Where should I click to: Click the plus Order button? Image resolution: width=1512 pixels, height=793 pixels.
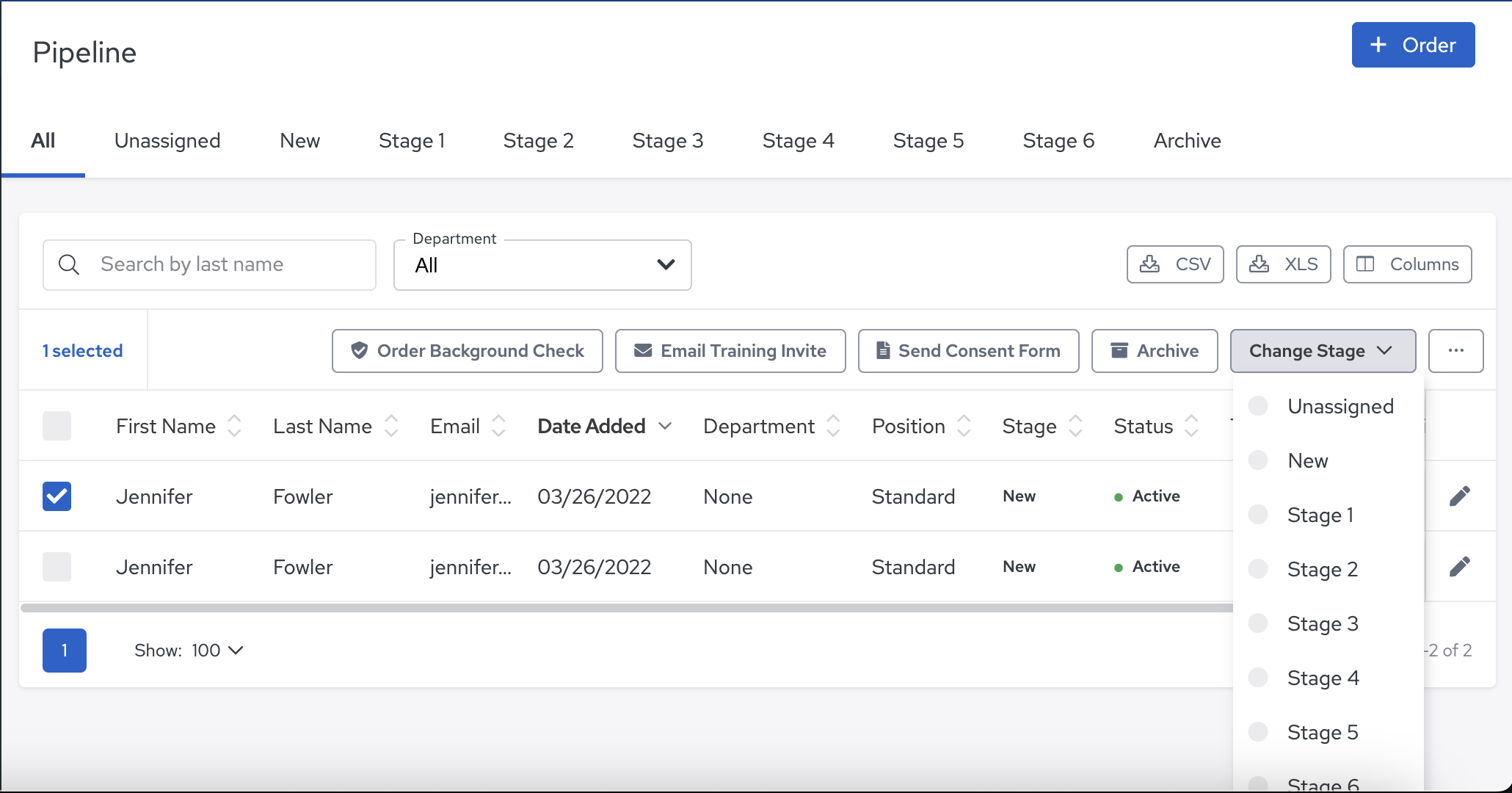tap(1413, 45)
